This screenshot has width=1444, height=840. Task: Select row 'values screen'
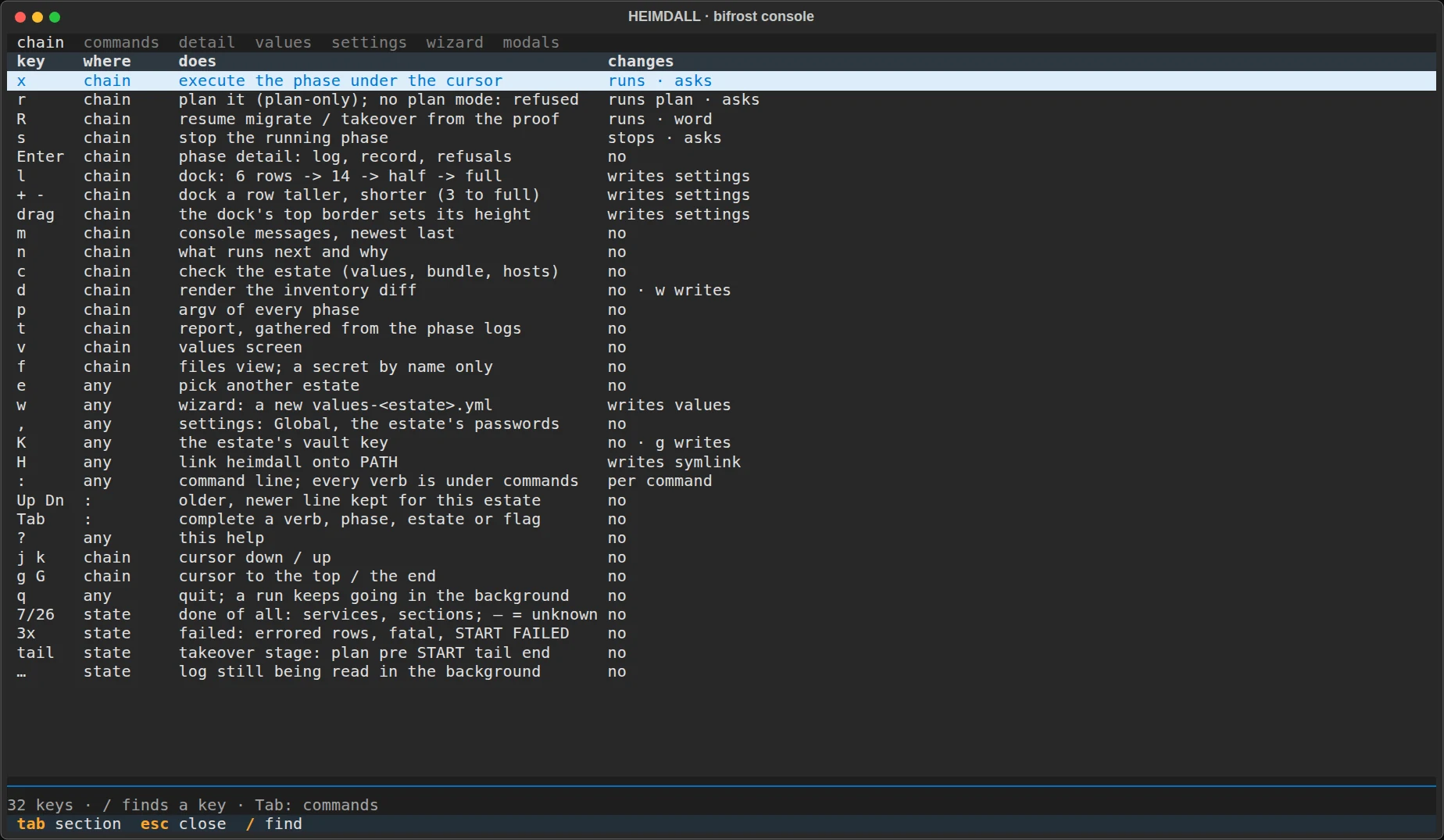(721, 347)
